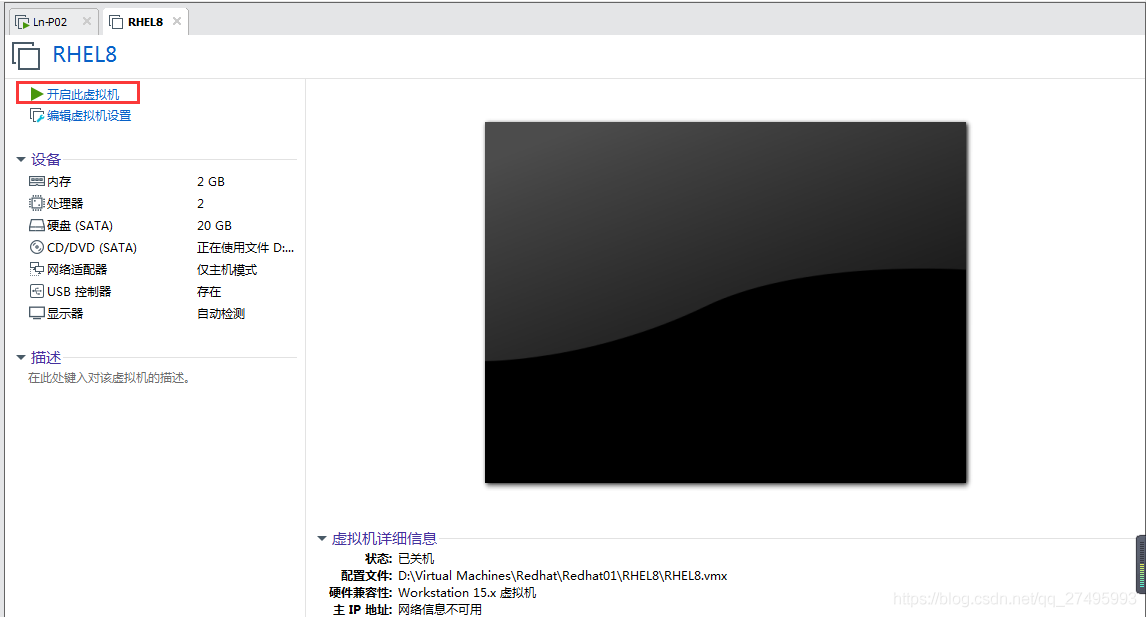Select the 网络适配器 device row
This screenshot has height=617, width=1146.
coord(162,269)
